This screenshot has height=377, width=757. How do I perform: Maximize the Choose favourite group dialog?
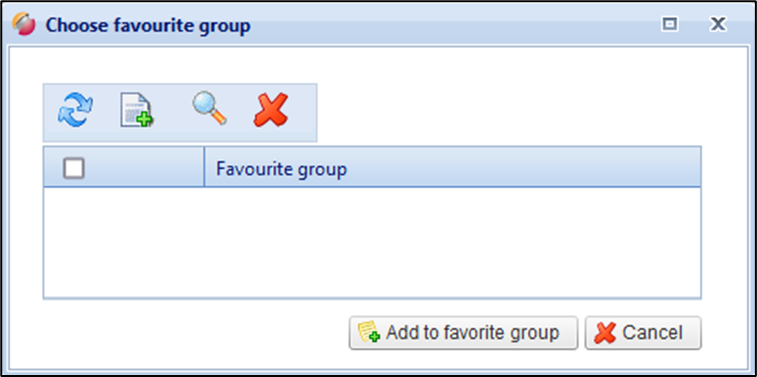pos(670,24)
